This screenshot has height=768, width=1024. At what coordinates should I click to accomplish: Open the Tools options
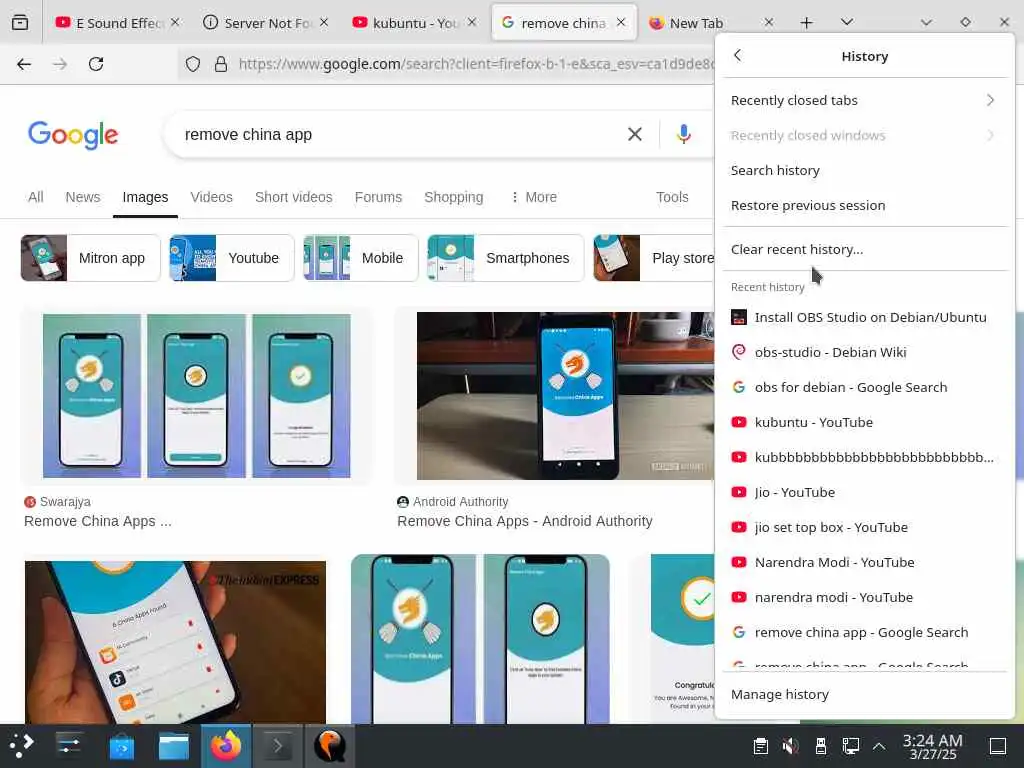672,197
